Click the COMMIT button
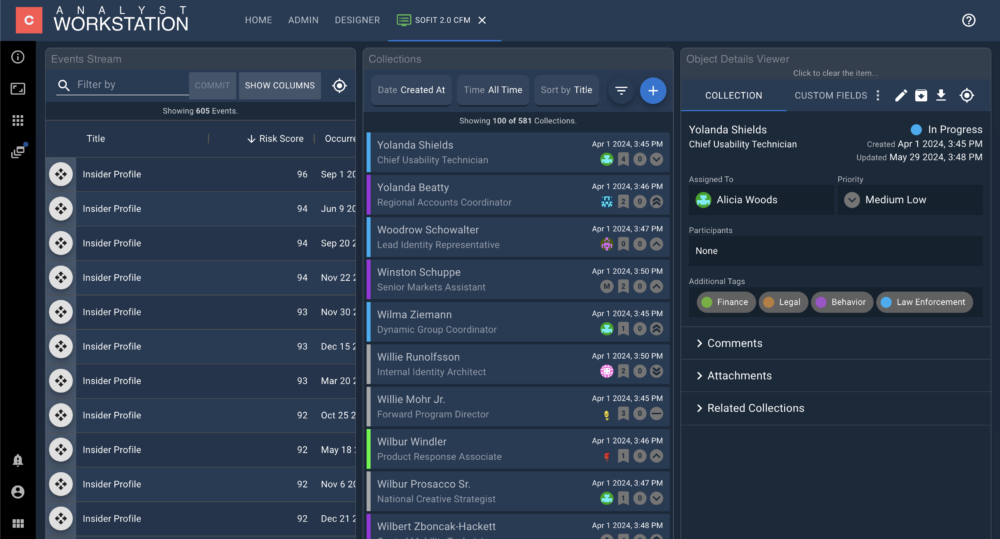This screenshot has height=539, width=1000. [212, 85]
